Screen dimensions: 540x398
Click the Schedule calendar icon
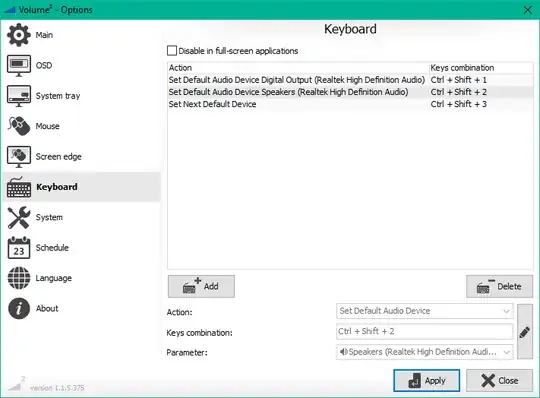tap(19, 248)
